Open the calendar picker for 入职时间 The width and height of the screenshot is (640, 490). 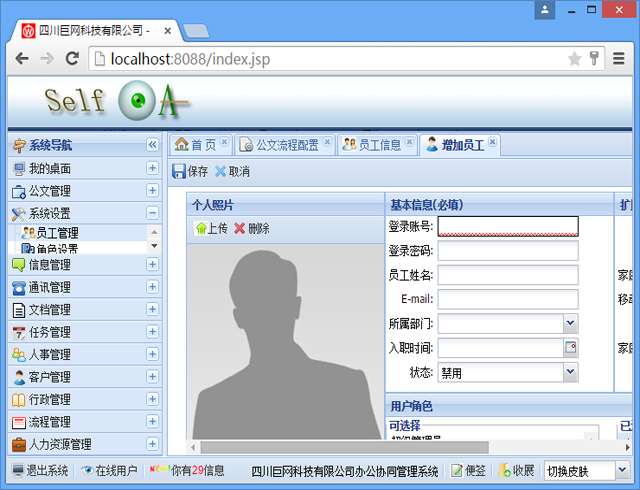(x=571, y=348)
